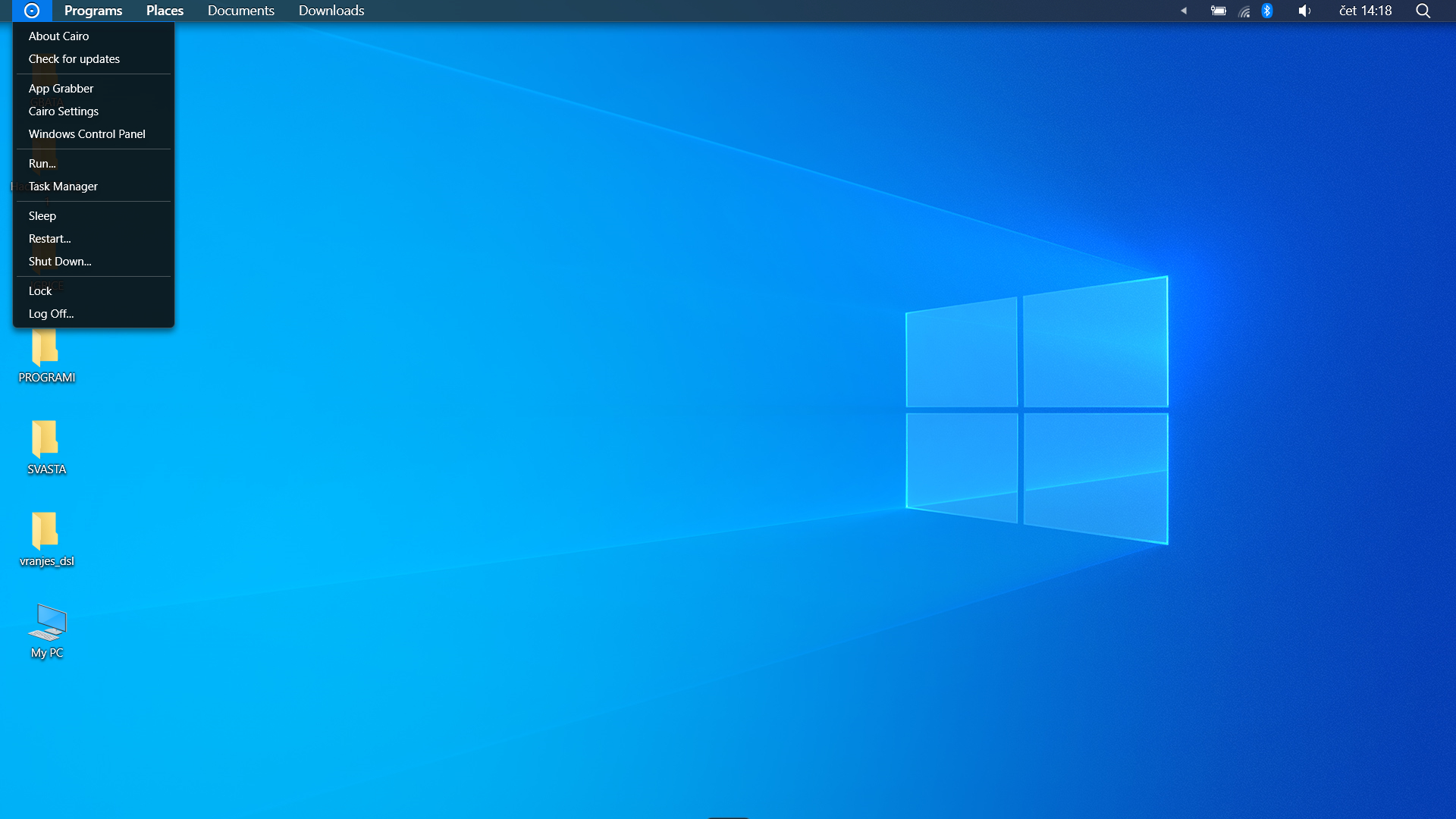This screenshot has height=819, width=1456.
Task: Open the Documents menu bar item
Action: [x=241, y=11]
